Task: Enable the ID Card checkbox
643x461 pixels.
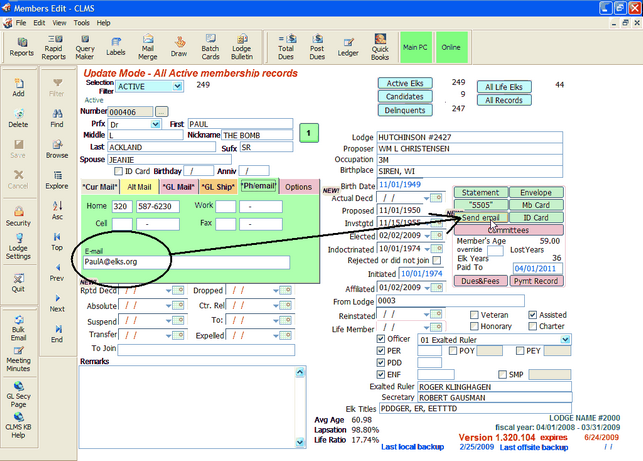Action: pos(117,170)
